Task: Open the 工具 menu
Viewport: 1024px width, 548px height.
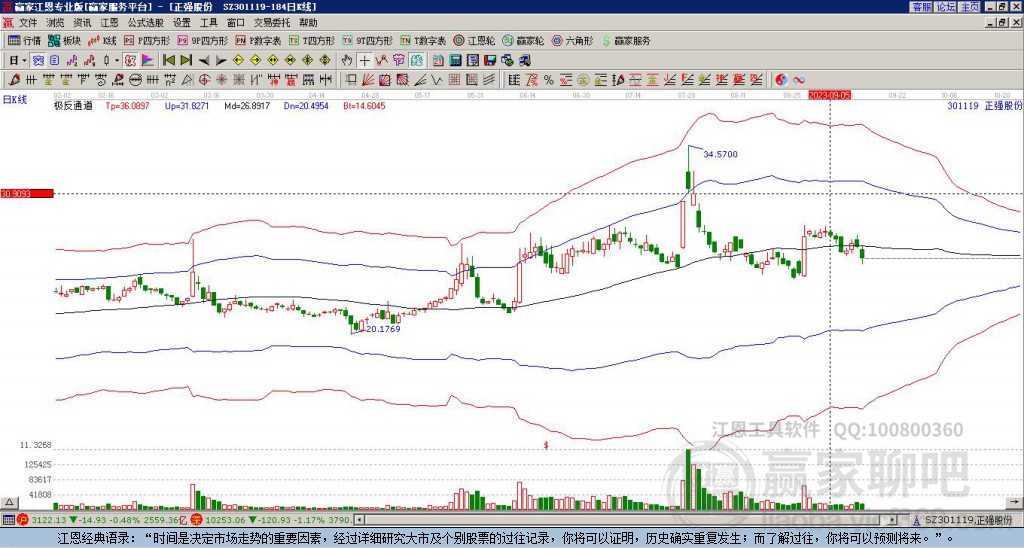Action: (x=208, y=23)
